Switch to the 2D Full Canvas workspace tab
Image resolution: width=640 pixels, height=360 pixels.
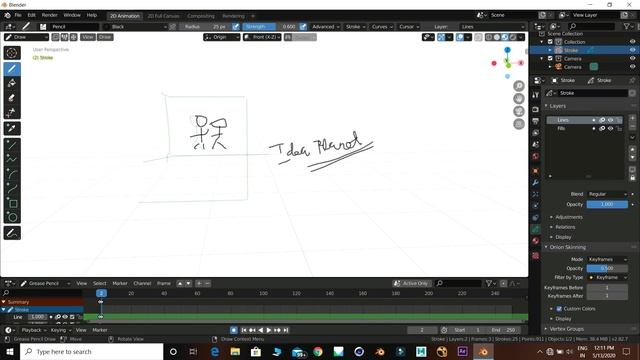pos(163,16)
